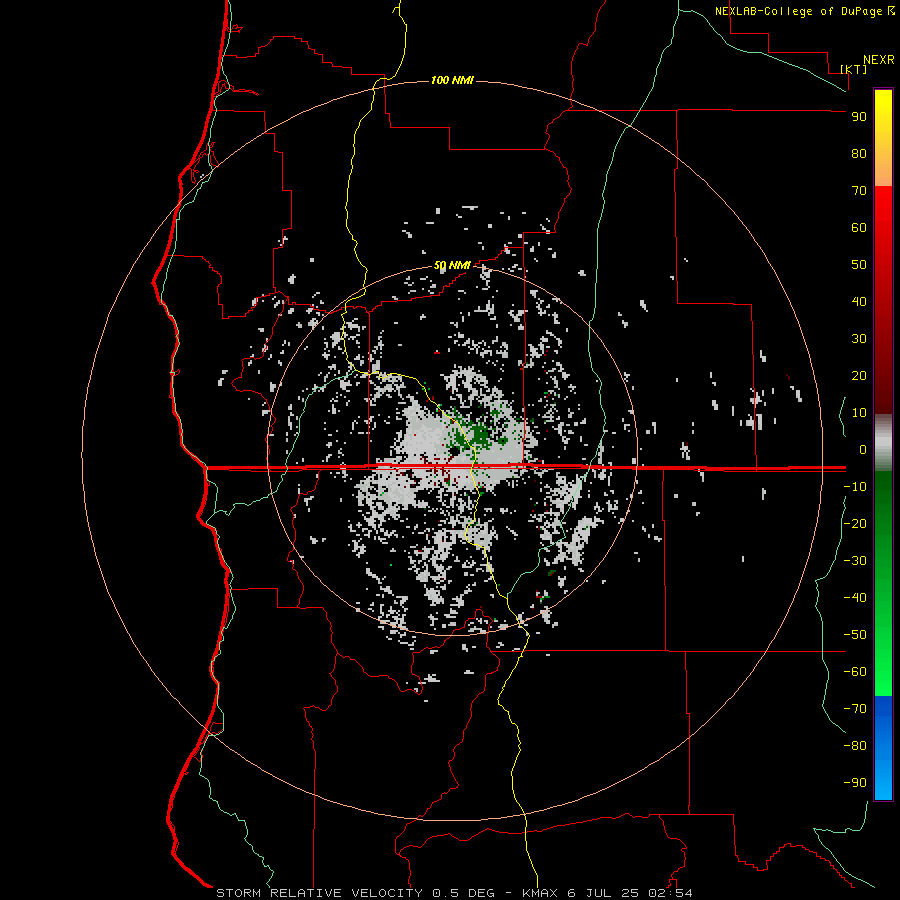Click the 80 value on velocity scale
The width and height of the screenshot is (900, 900).
[x=859, y=153]
